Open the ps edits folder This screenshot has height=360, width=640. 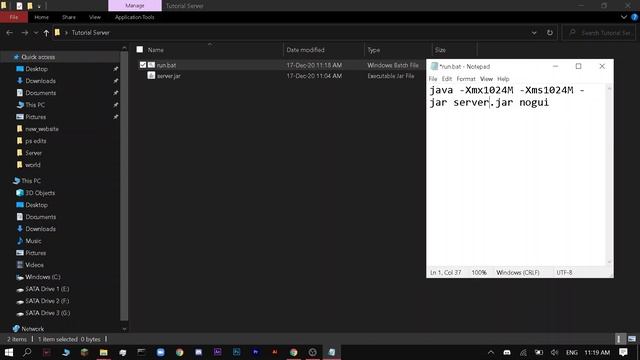pyautogui.click(x=36, y=141)
